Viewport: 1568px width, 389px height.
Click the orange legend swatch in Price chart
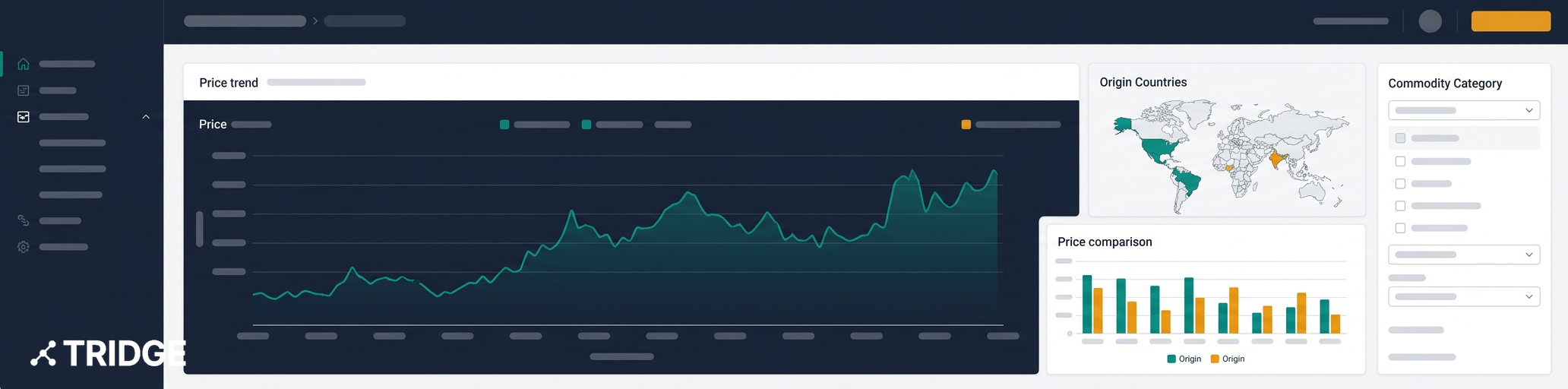tap(966, 125)
